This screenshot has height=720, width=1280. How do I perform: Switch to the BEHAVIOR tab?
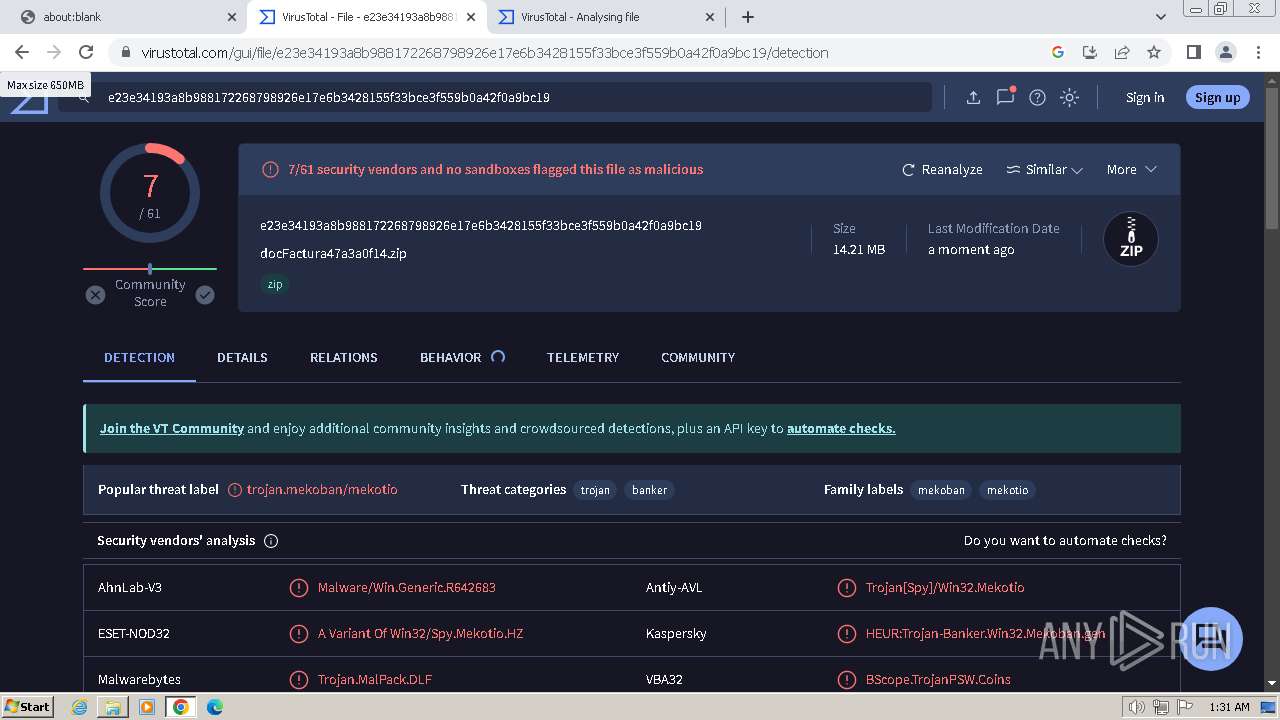450,357
